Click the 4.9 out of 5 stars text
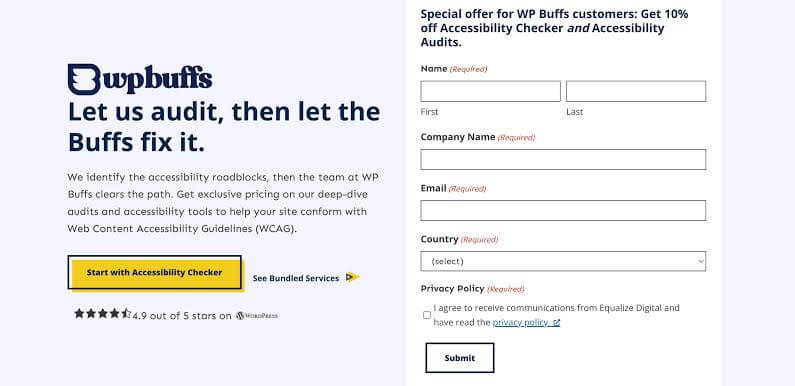The width and height of the screenshot is (795, 386). click(182, 315)
